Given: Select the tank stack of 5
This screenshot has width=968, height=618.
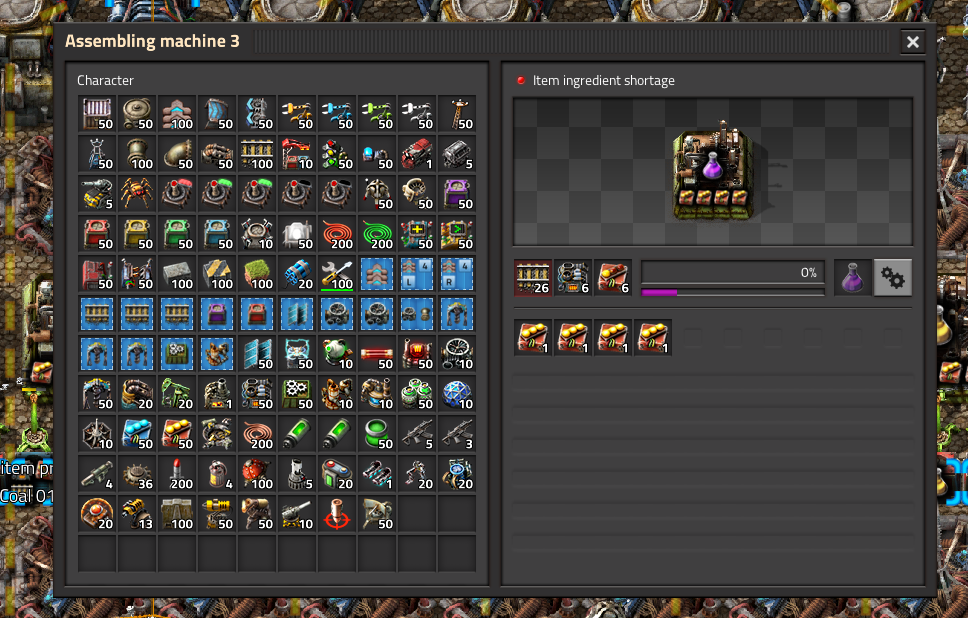Looking at the screenshot, I should click(x=97, y=194).
